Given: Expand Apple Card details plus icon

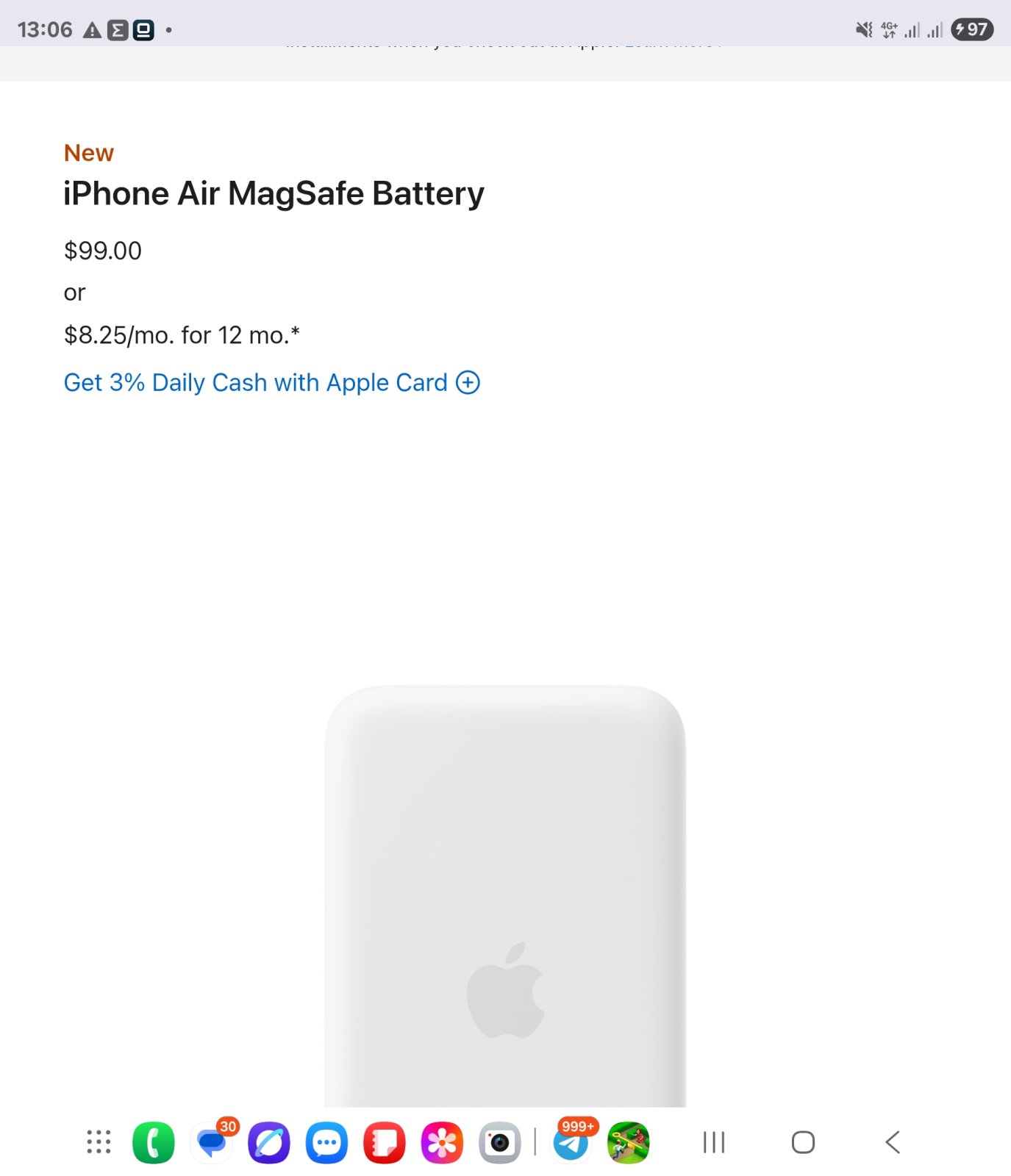Looking at the screenshot, I should [468, 382].
